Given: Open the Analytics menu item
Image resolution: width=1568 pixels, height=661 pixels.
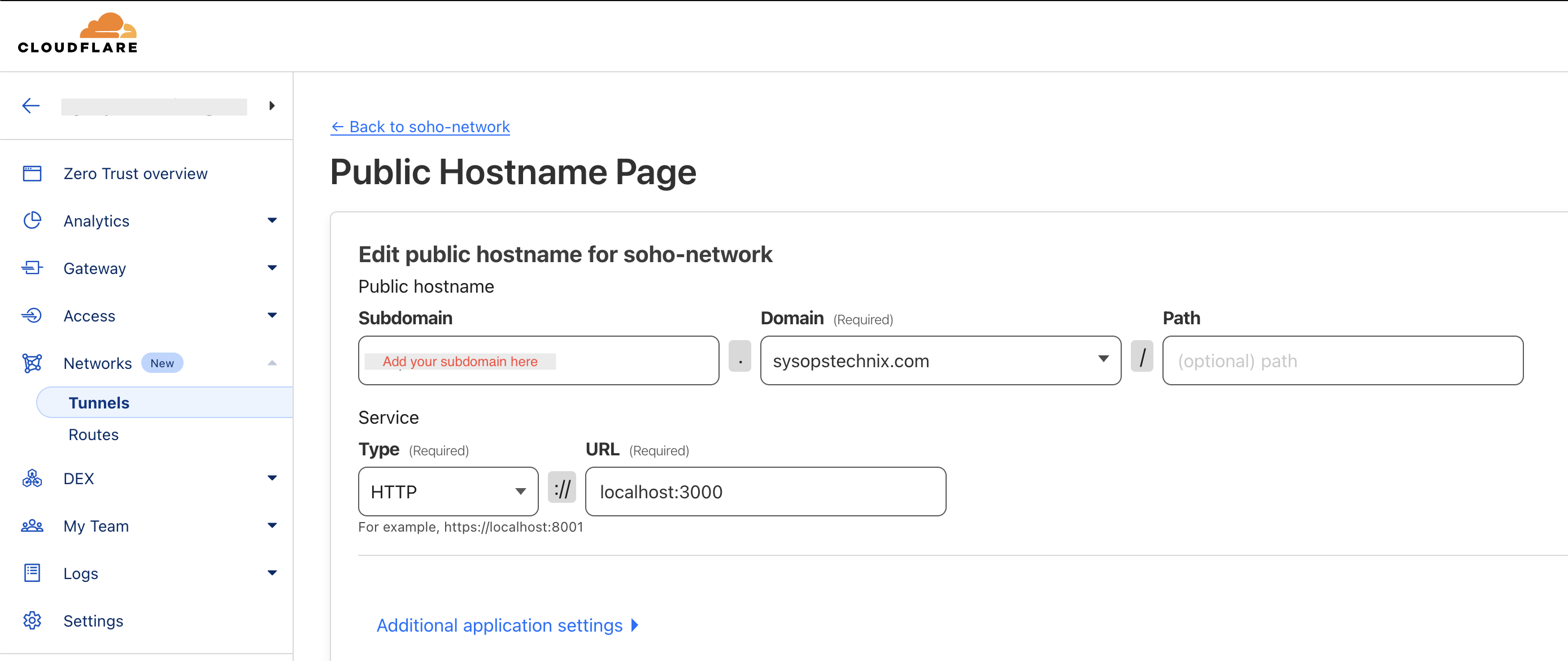Looking at the screenshot, I should coord(96,221).
